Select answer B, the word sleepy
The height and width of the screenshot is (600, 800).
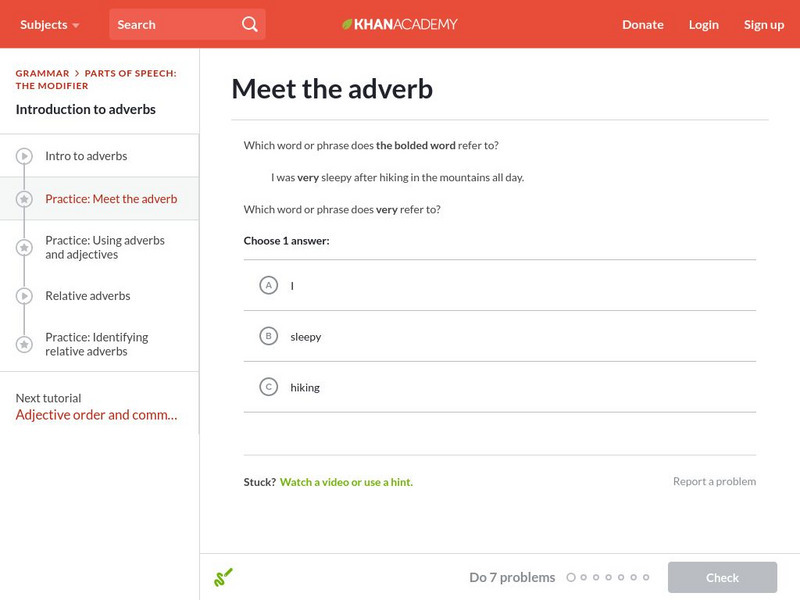tap(270, 336)
